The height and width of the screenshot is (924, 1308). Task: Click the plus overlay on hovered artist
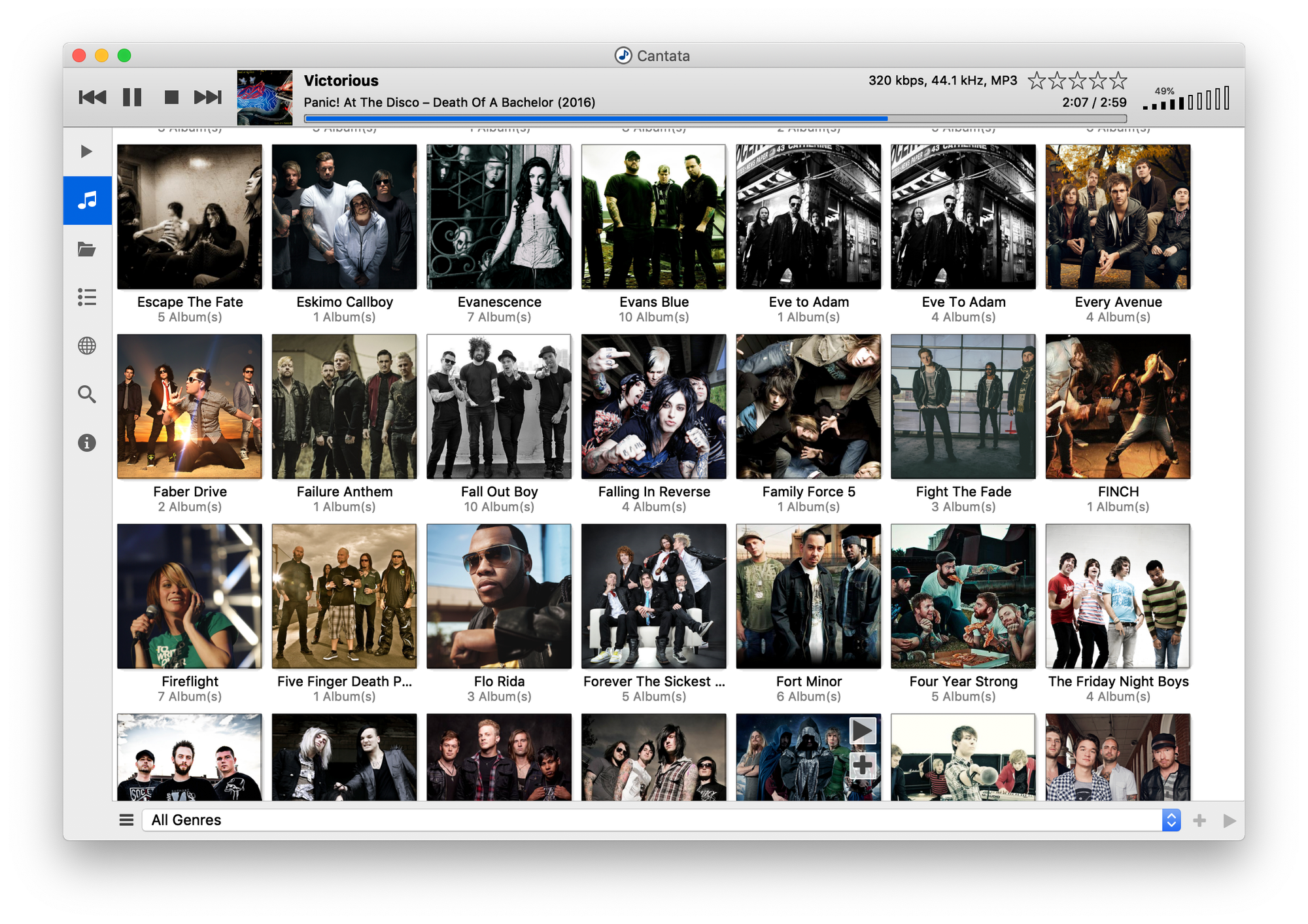[x=863, y=764]
